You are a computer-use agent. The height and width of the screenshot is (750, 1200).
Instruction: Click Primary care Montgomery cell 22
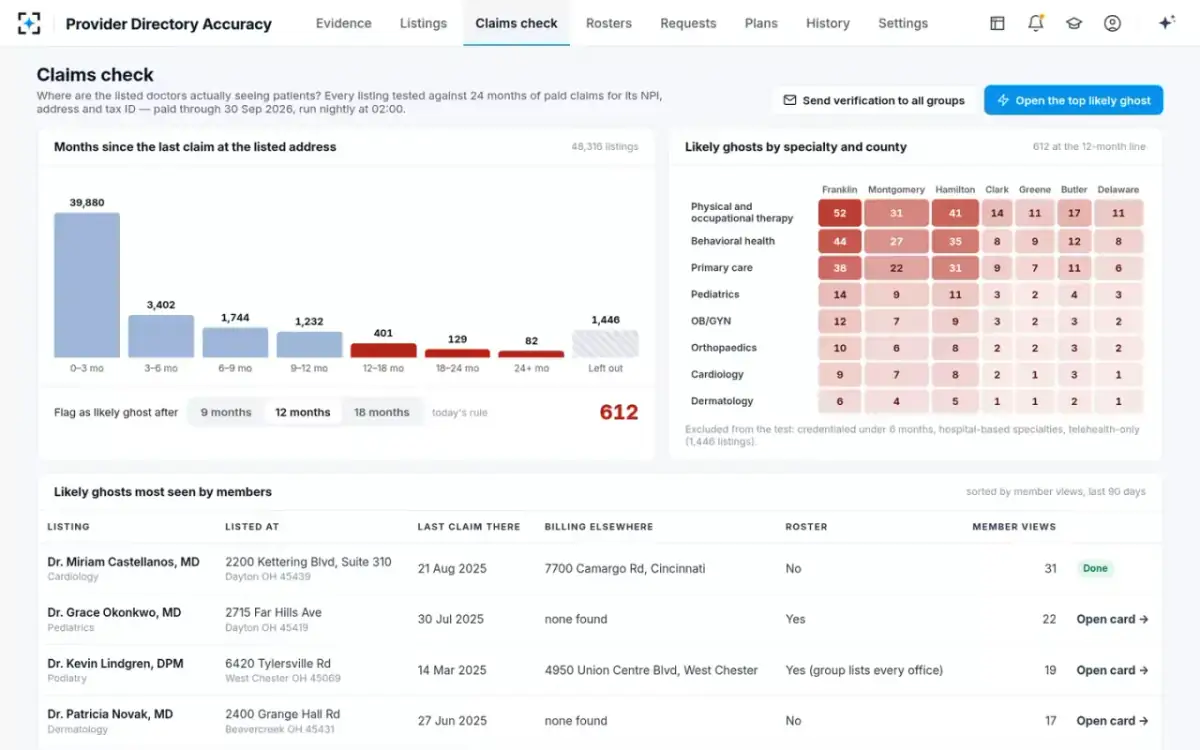tap(896, 268)
